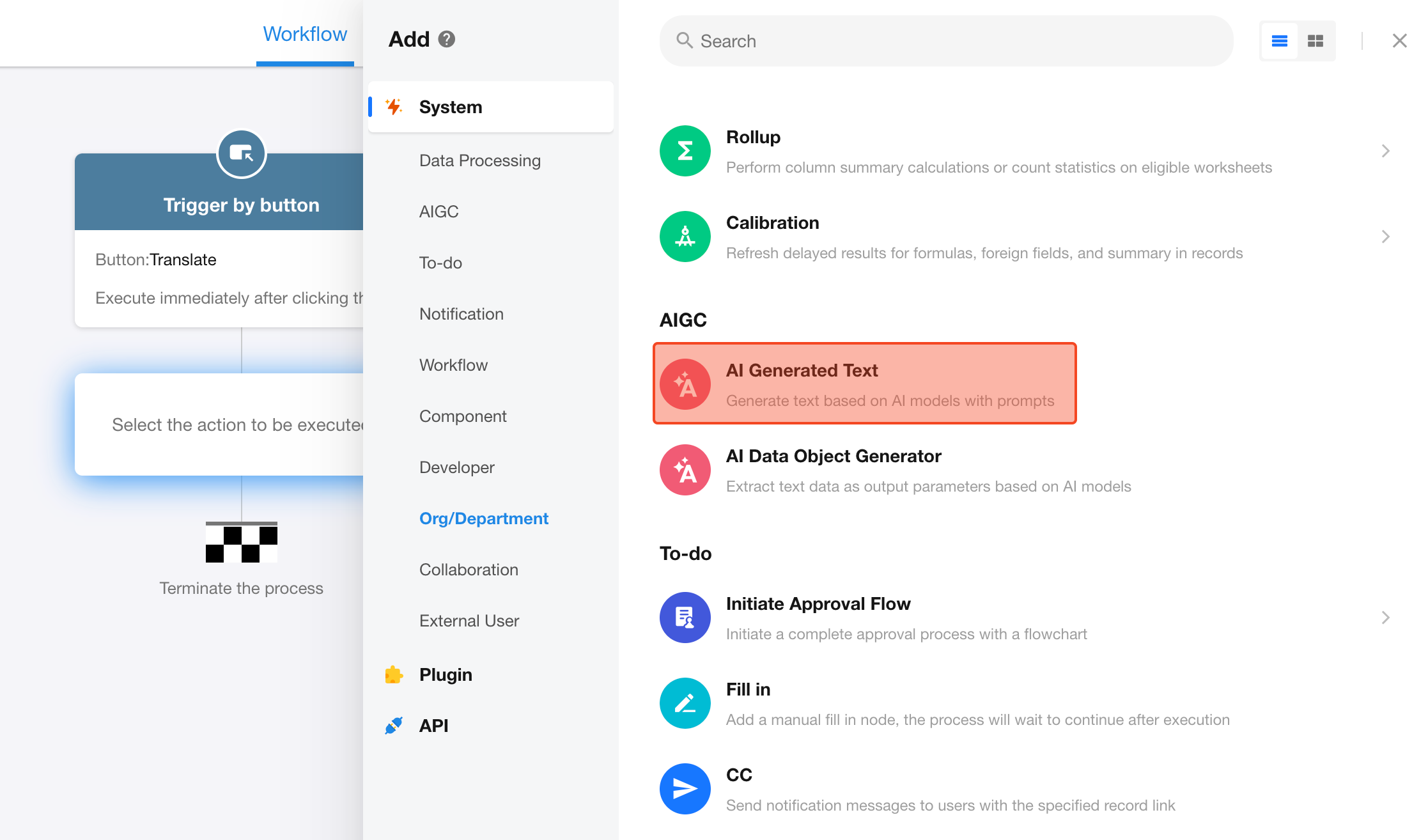
Task: Select the Org/Department category
Action: click(484, 518)
